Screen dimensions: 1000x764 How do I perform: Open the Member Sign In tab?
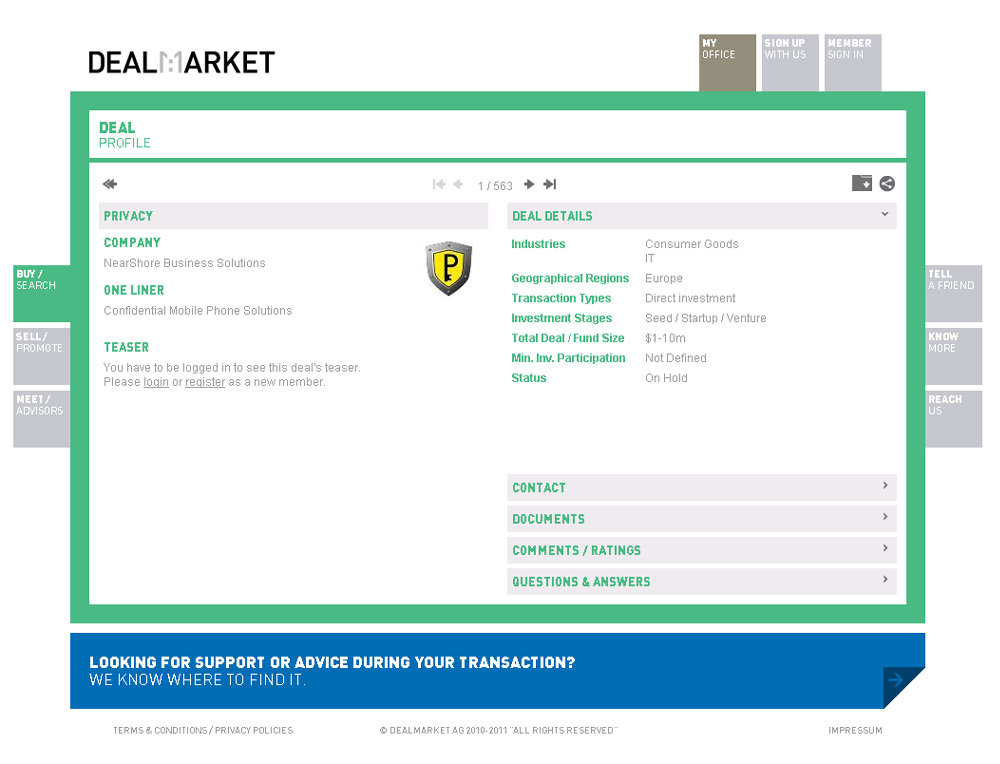click(x=853, y=62)
